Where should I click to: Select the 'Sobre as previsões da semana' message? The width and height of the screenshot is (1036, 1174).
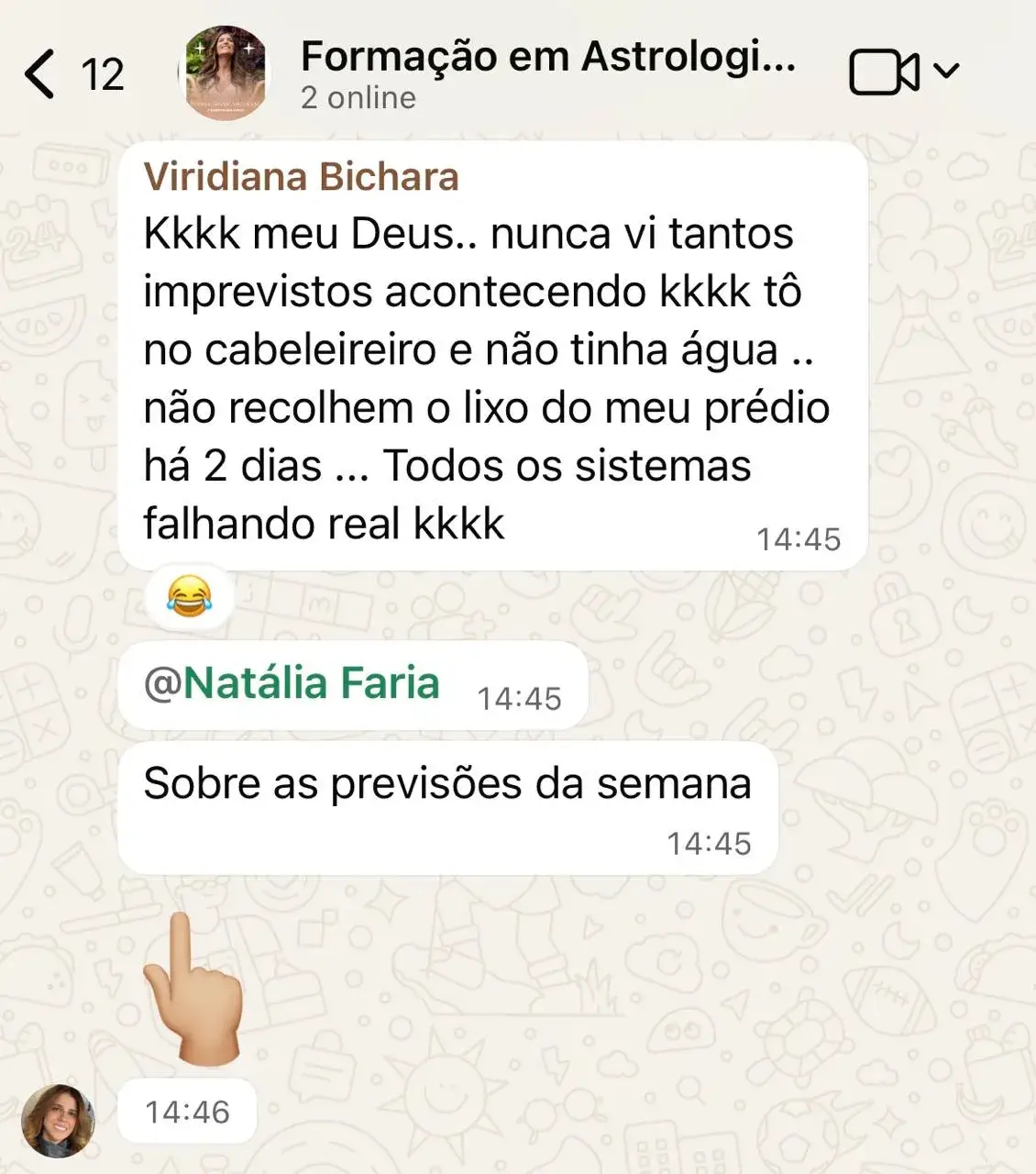(x=447, y=807)
